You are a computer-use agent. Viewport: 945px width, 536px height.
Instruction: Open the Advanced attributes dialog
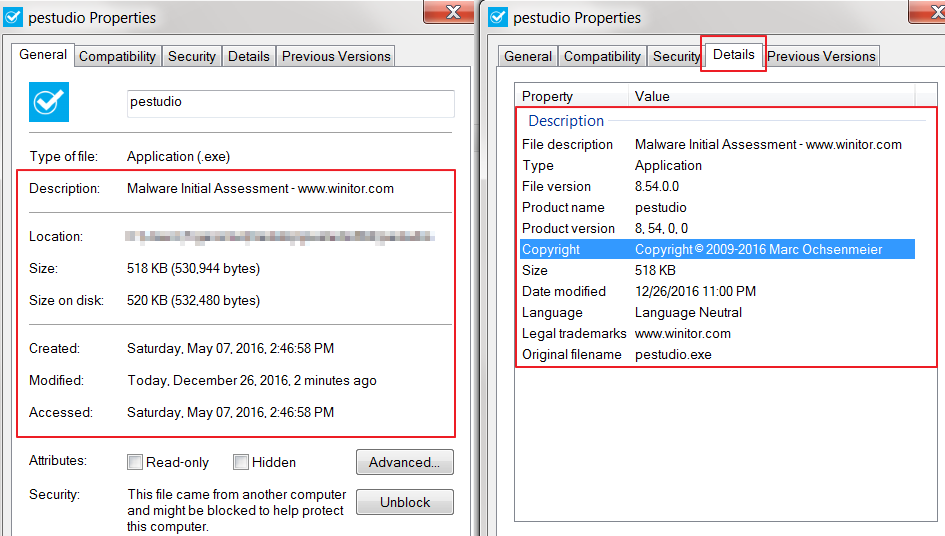coord(404,462)
